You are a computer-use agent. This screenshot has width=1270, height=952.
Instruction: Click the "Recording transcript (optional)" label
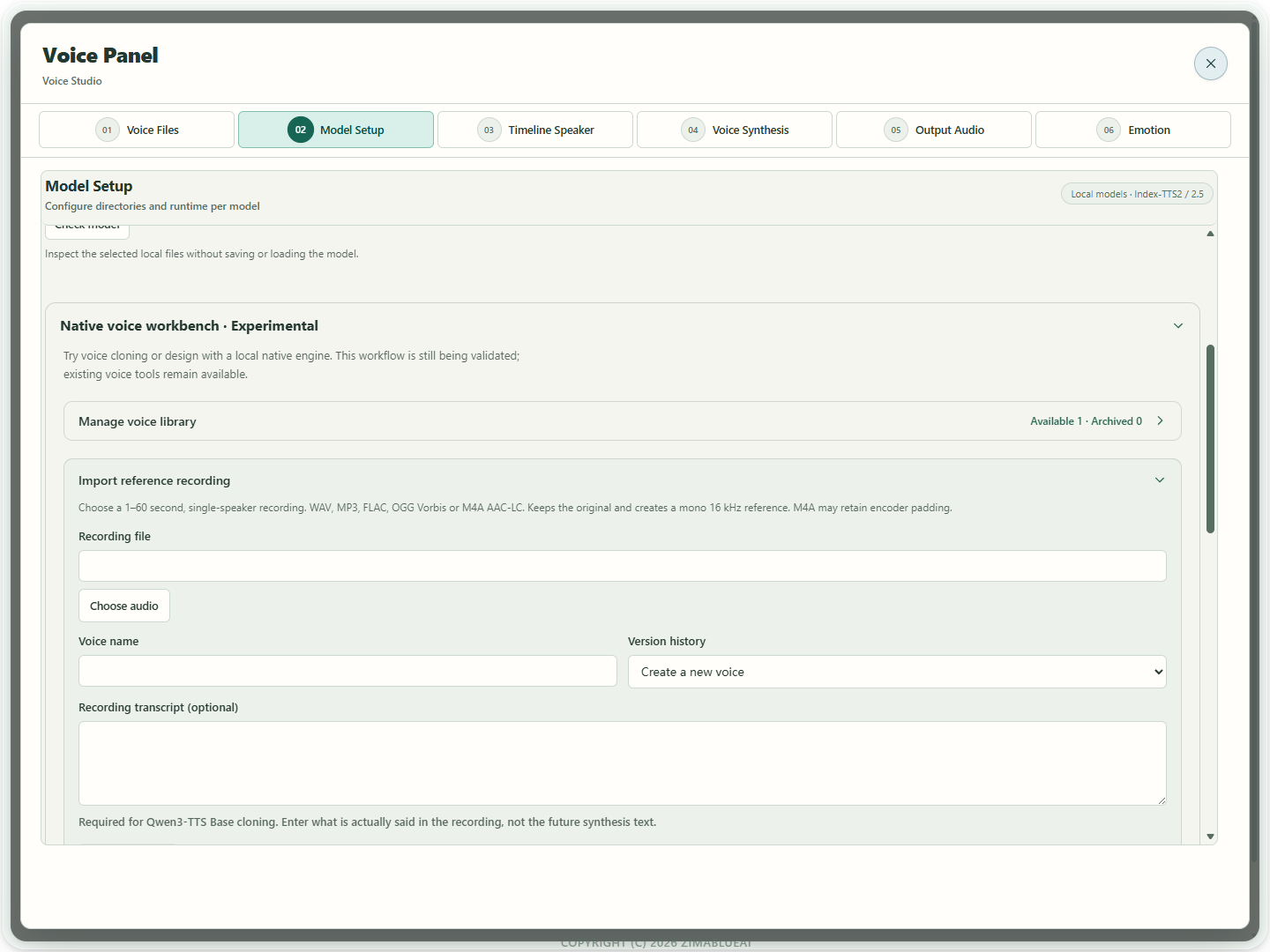(159, 707)
